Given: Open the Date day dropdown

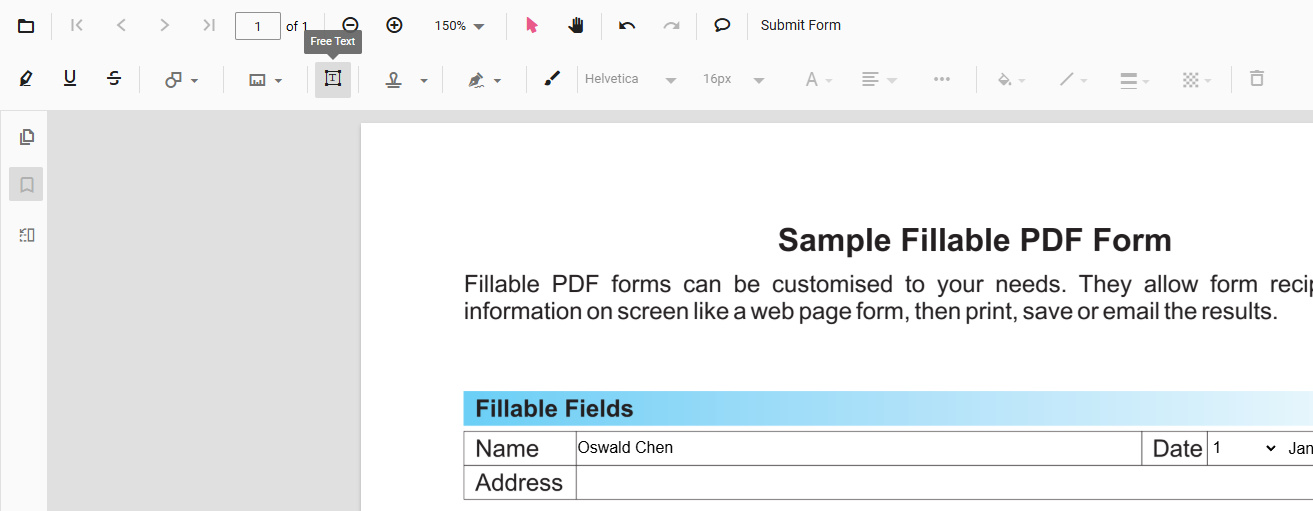Looking at the screenshot, I should coord(1243,449).
